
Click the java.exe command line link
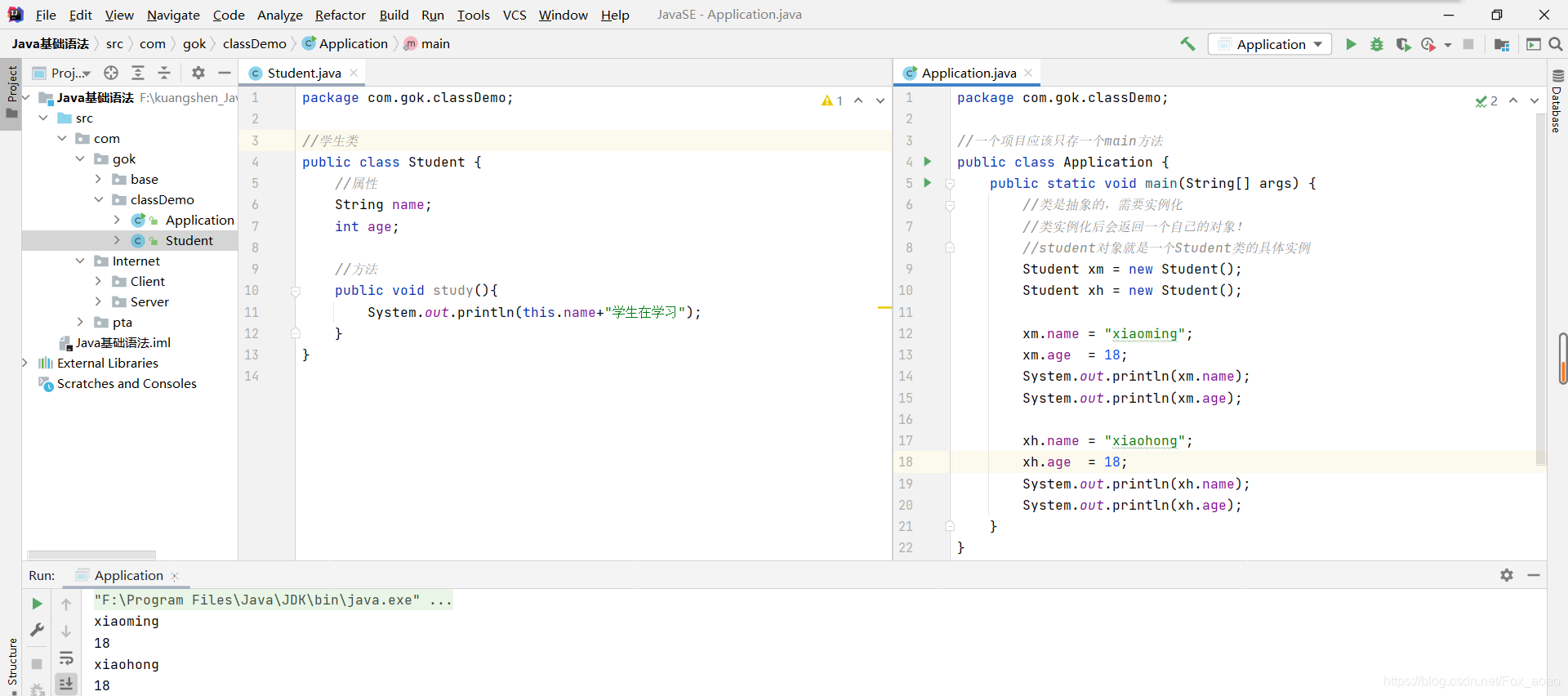[x=272, y=600]
